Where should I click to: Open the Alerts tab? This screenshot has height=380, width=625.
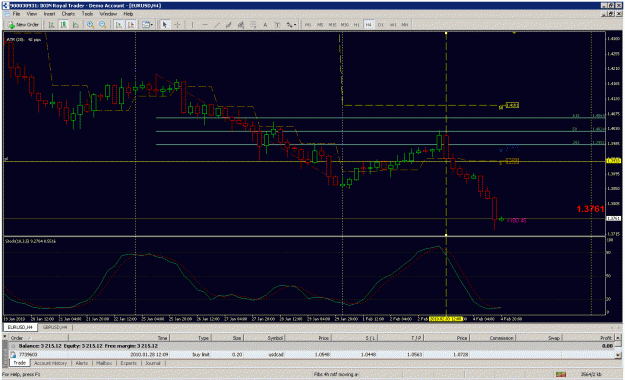tap(82, 363)
